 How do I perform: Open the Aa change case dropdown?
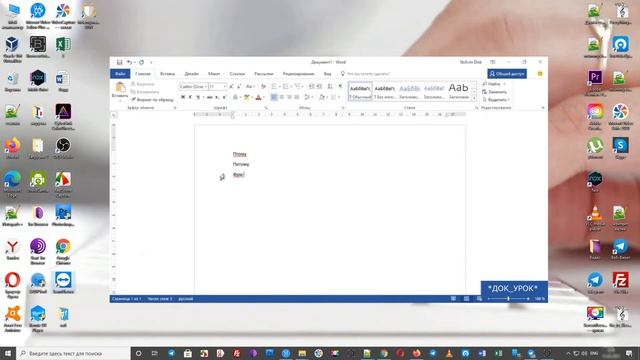[250, 87]
